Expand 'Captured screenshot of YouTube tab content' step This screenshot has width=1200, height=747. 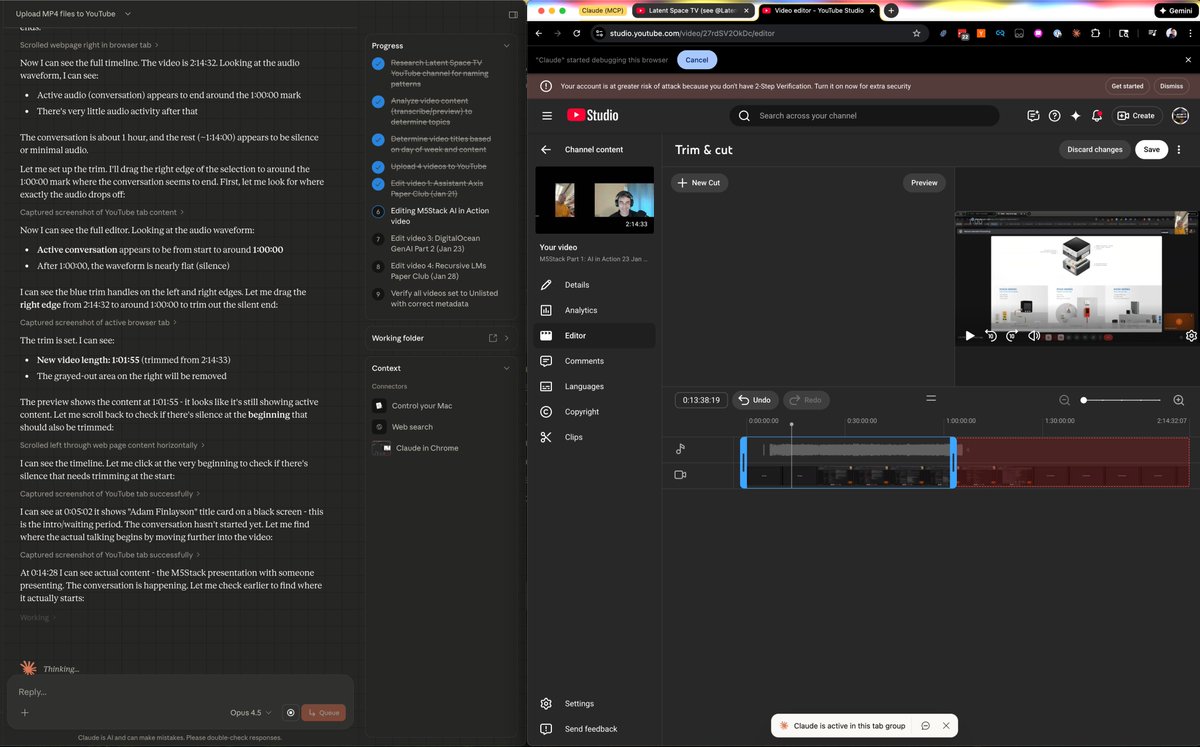101,212
